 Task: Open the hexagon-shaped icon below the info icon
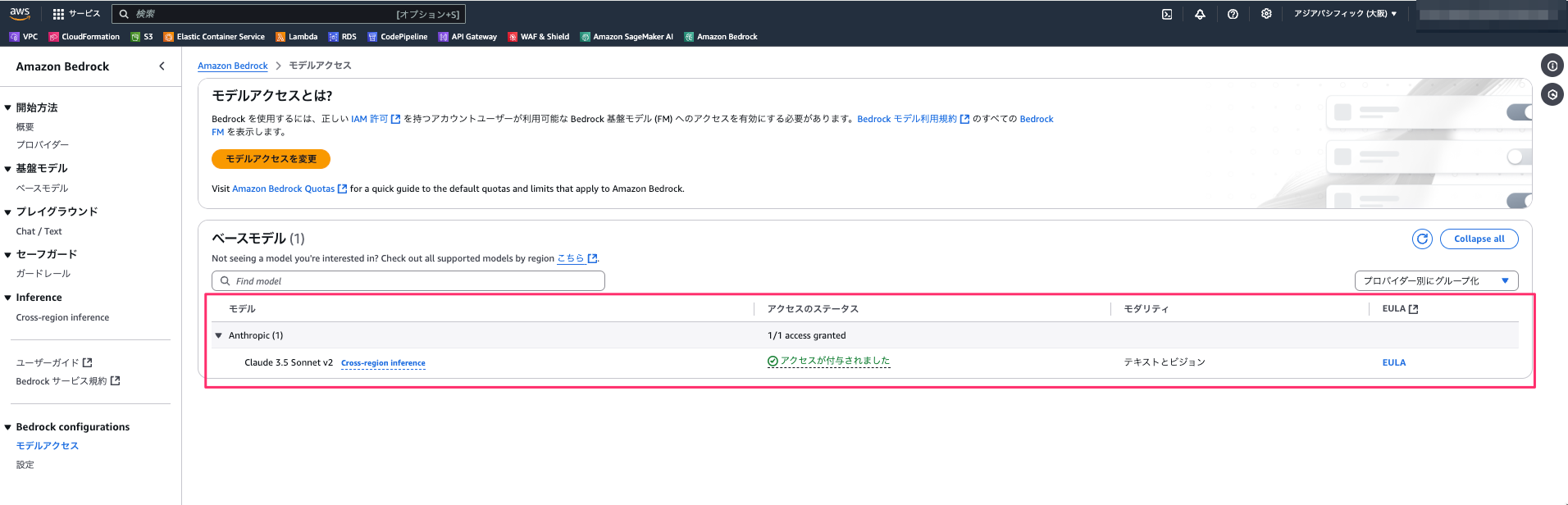pyautogui.click(x=1552, y=94)
